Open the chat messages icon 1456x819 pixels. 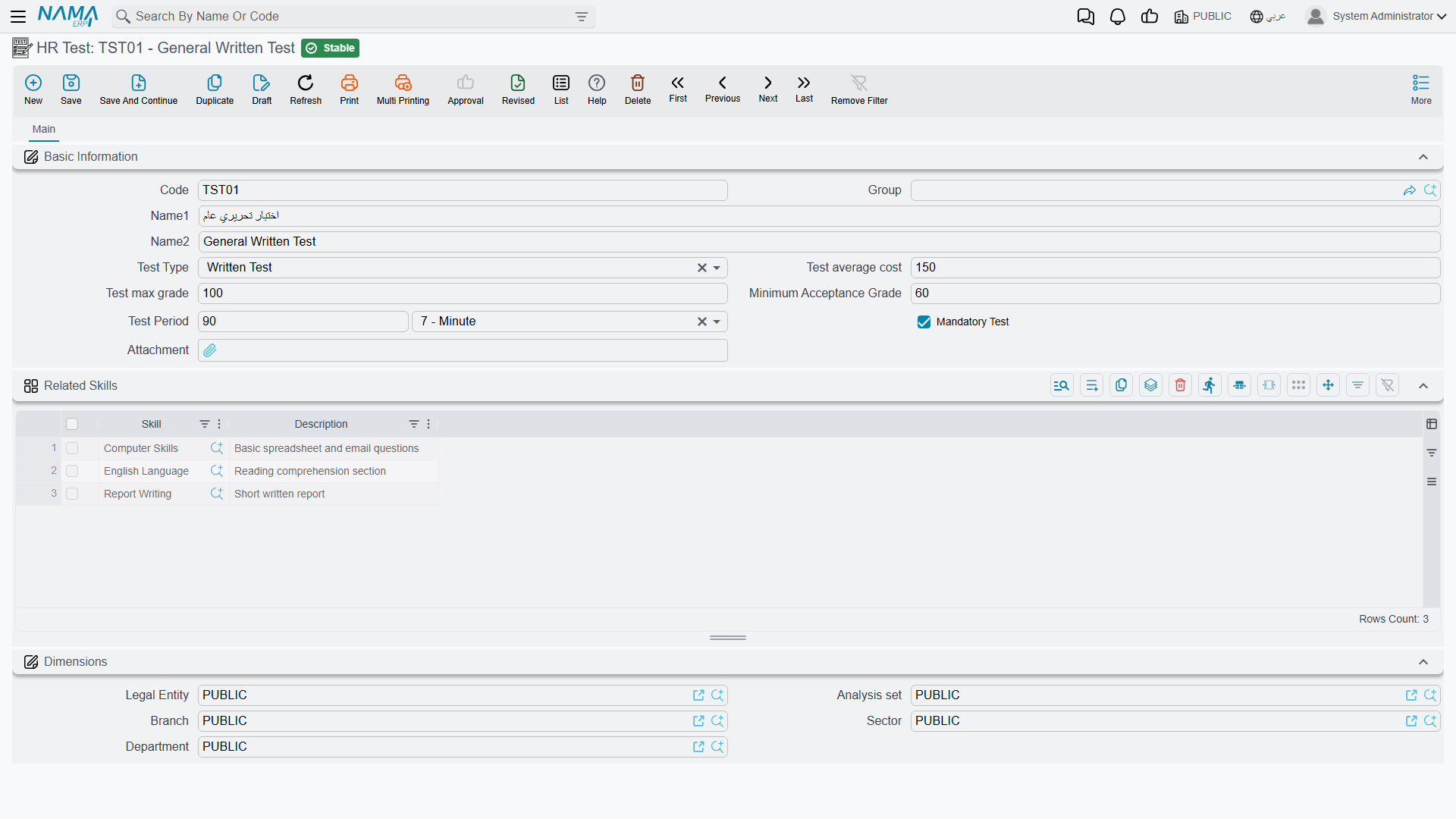point(1086,17)
